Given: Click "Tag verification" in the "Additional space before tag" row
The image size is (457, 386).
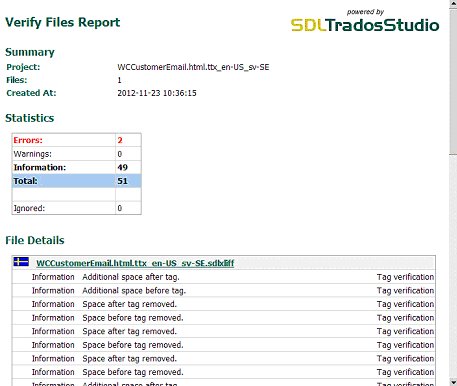Looking at the screenshot, I should tap(405, 291).
